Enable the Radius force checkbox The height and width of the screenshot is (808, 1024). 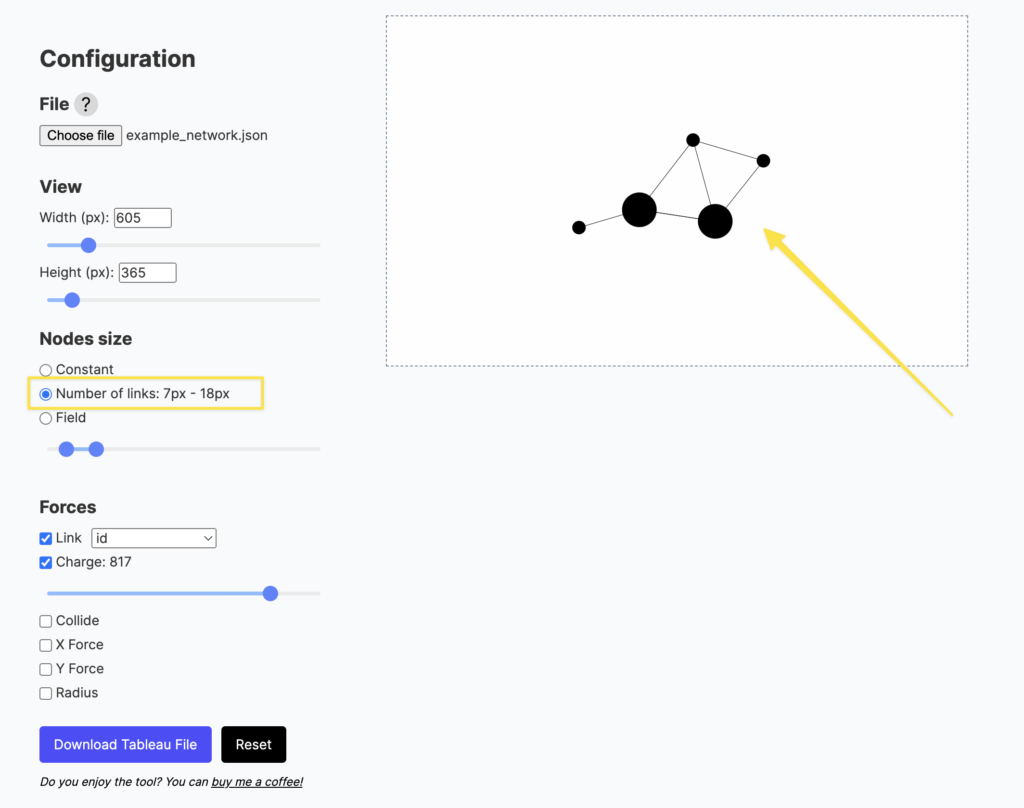point(46,693)
